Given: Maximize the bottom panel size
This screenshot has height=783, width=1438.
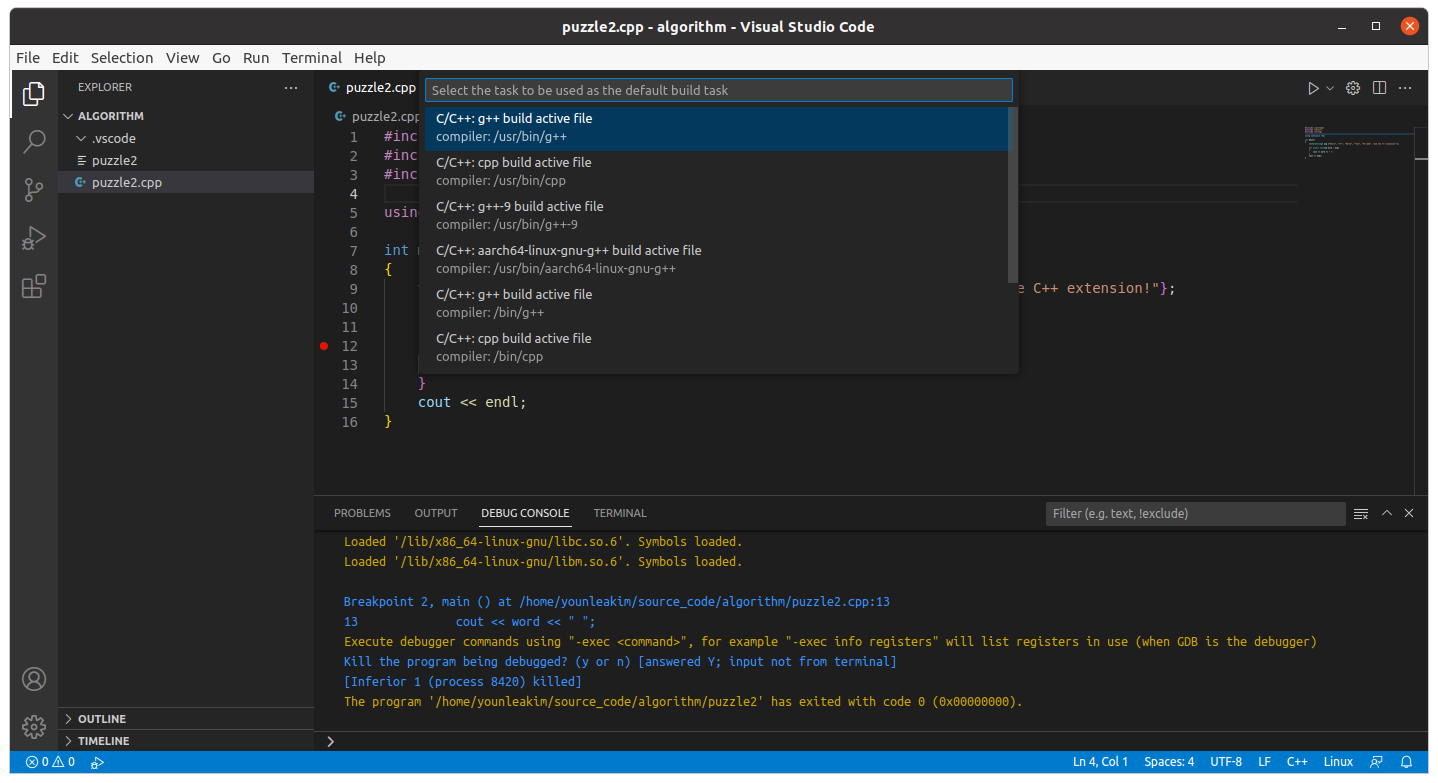Looking at the screenshot, I should click(1387, 513).
